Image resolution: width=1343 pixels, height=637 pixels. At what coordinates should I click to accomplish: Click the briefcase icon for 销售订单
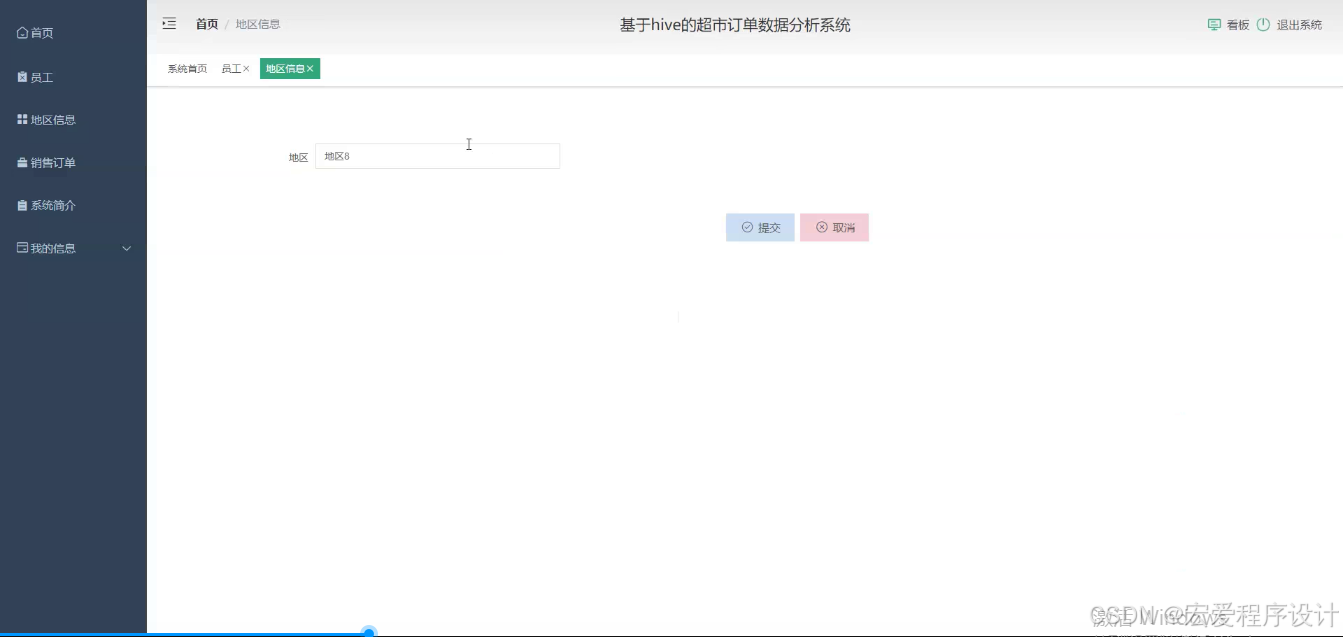pyautogui.click(x=22, y=162)
